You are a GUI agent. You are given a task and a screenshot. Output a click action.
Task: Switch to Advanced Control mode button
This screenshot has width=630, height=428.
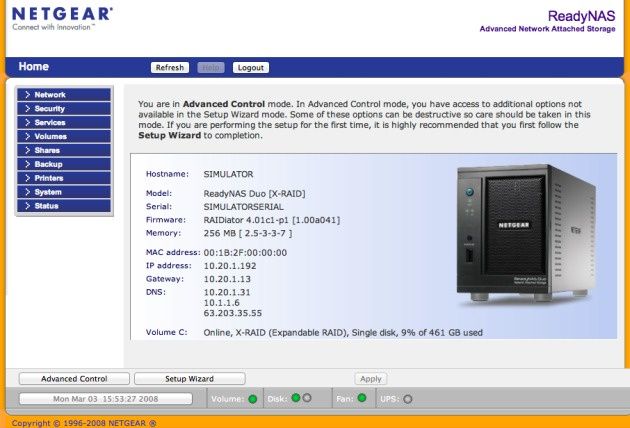(x=74, y=379)
